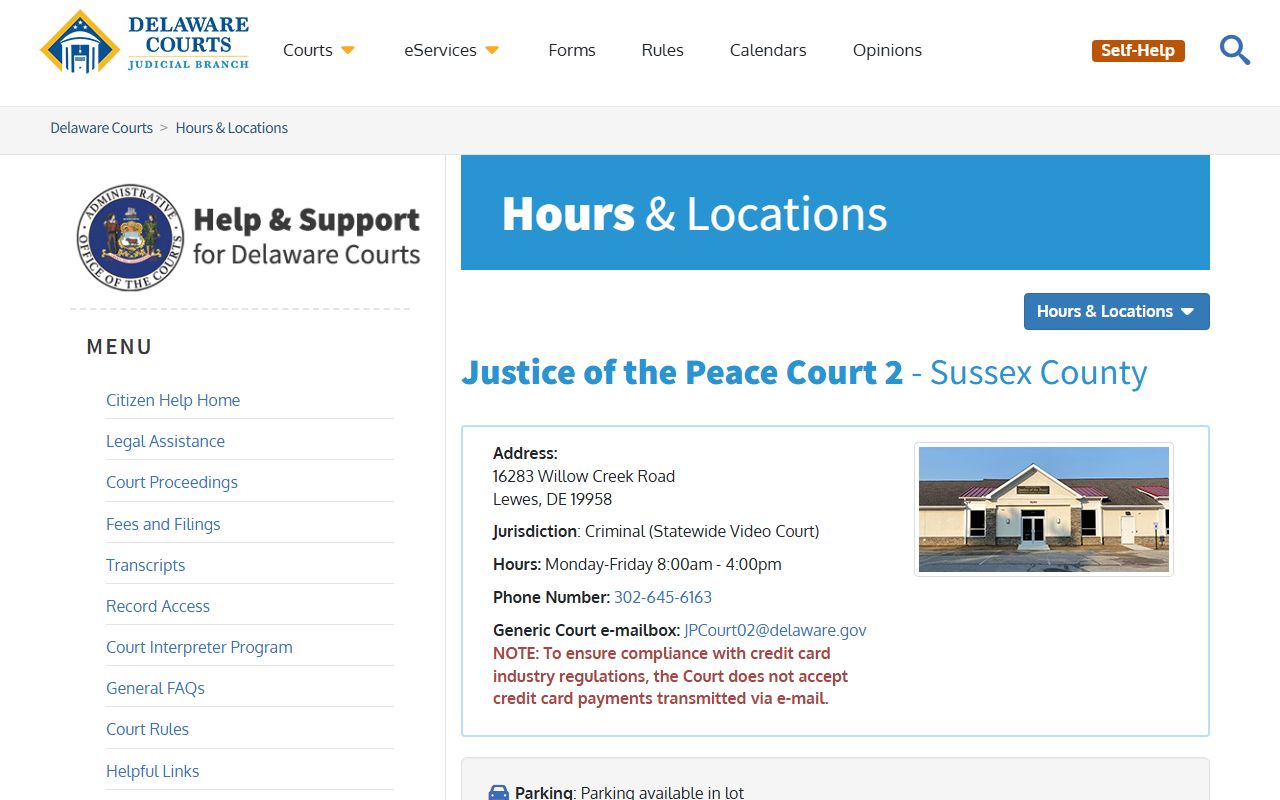The width and height of the screenshot is (1280, 800).
Task: Click the car parking icon
Action: (498, 793)
